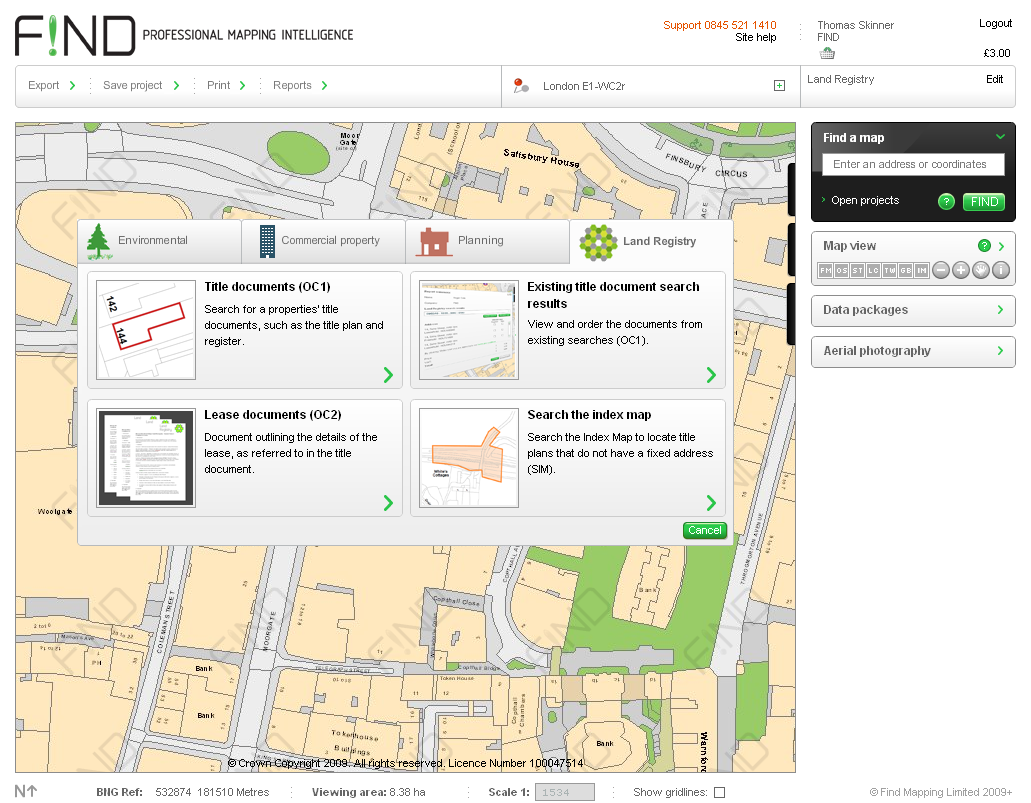Toggle the GB map layer
1031x803 pixels.
click(x=906, y=270)
